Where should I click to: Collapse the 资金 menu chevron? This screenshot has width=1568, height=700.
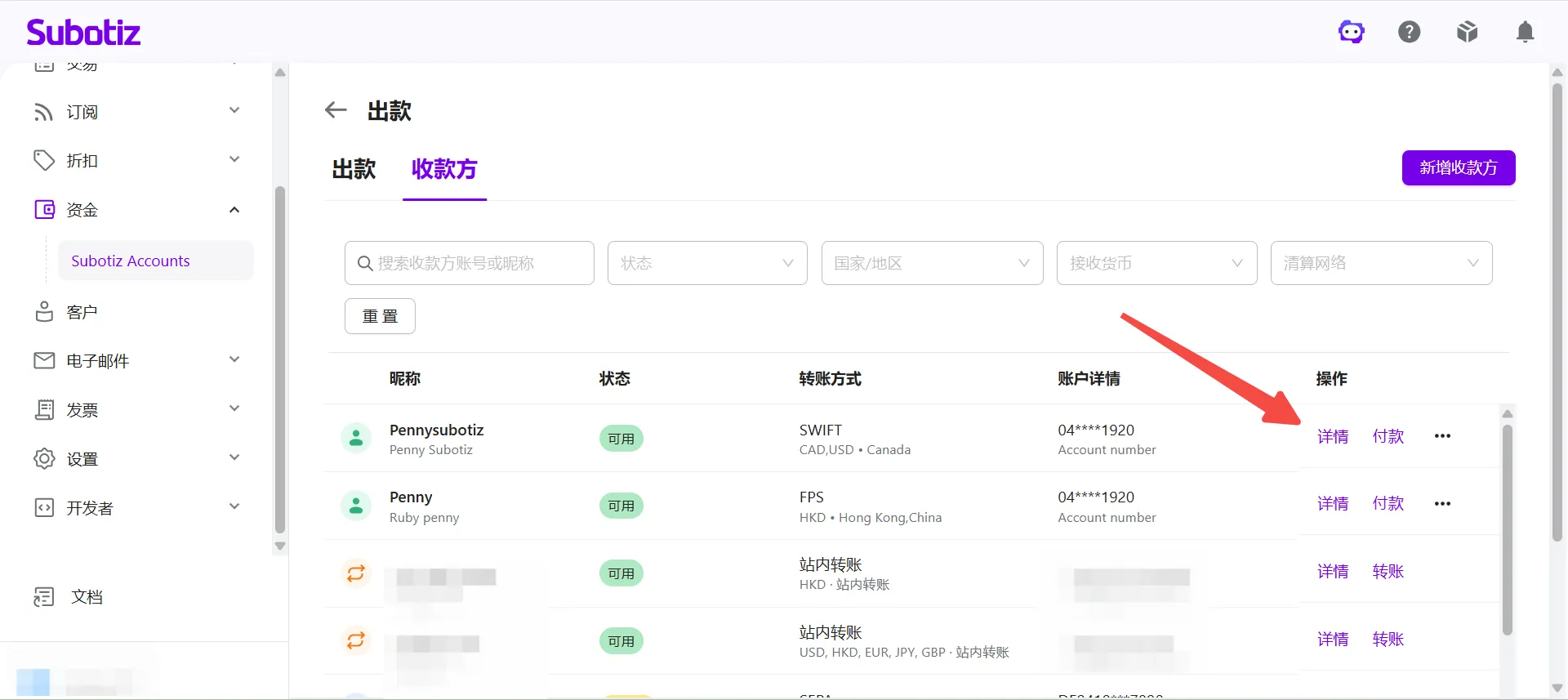234,210
